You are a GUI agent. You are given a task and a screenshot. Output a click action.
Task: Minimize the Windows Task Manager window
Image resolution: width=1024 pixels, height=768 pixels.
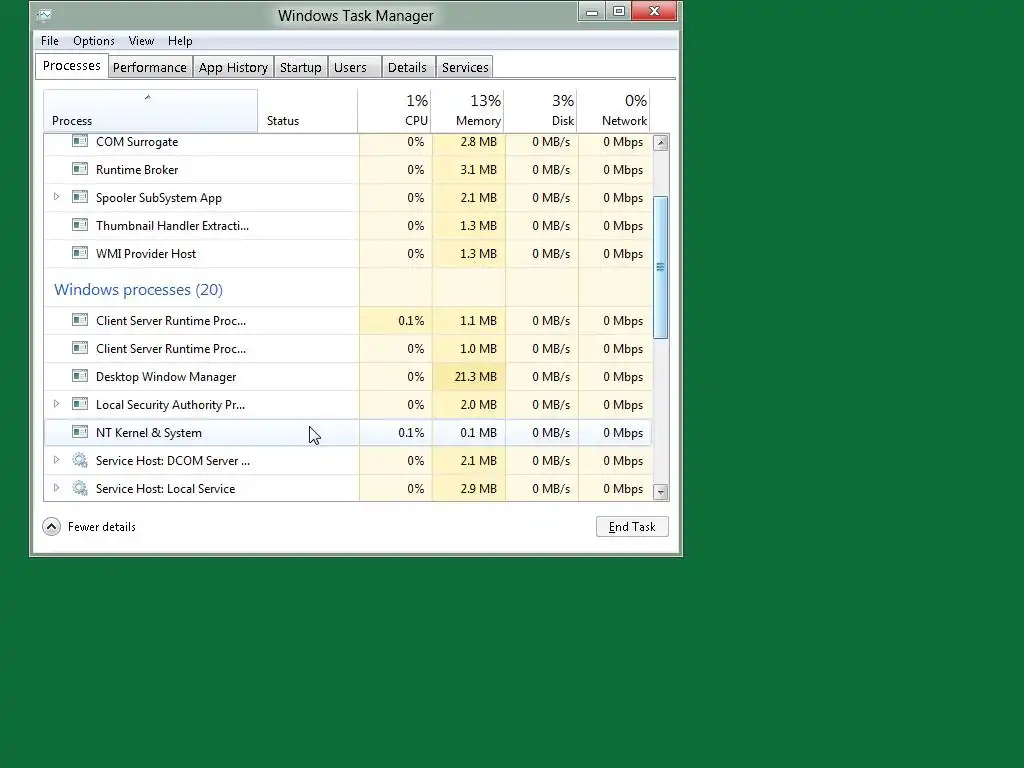click(592, 12)
